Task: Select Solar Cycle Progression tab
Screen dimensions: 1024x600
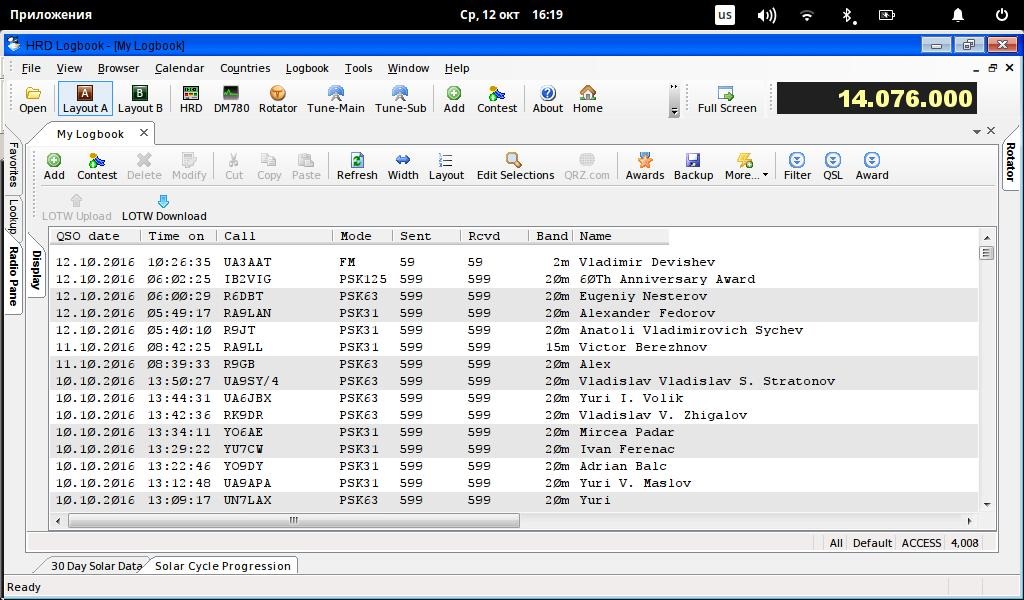Action: coord(223,566)
